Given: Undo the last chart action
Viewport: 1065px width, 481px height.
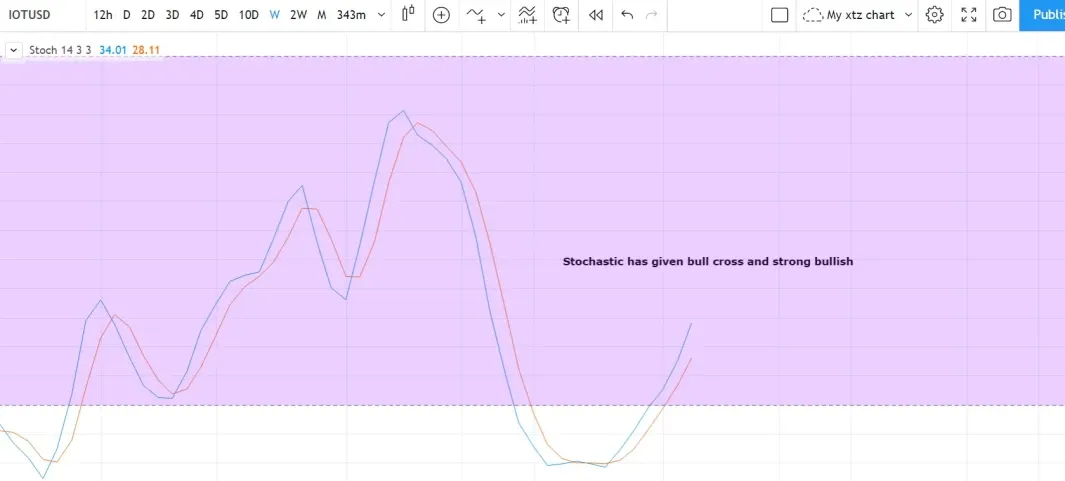Looking at the screenshot, I should coord(627,15).
